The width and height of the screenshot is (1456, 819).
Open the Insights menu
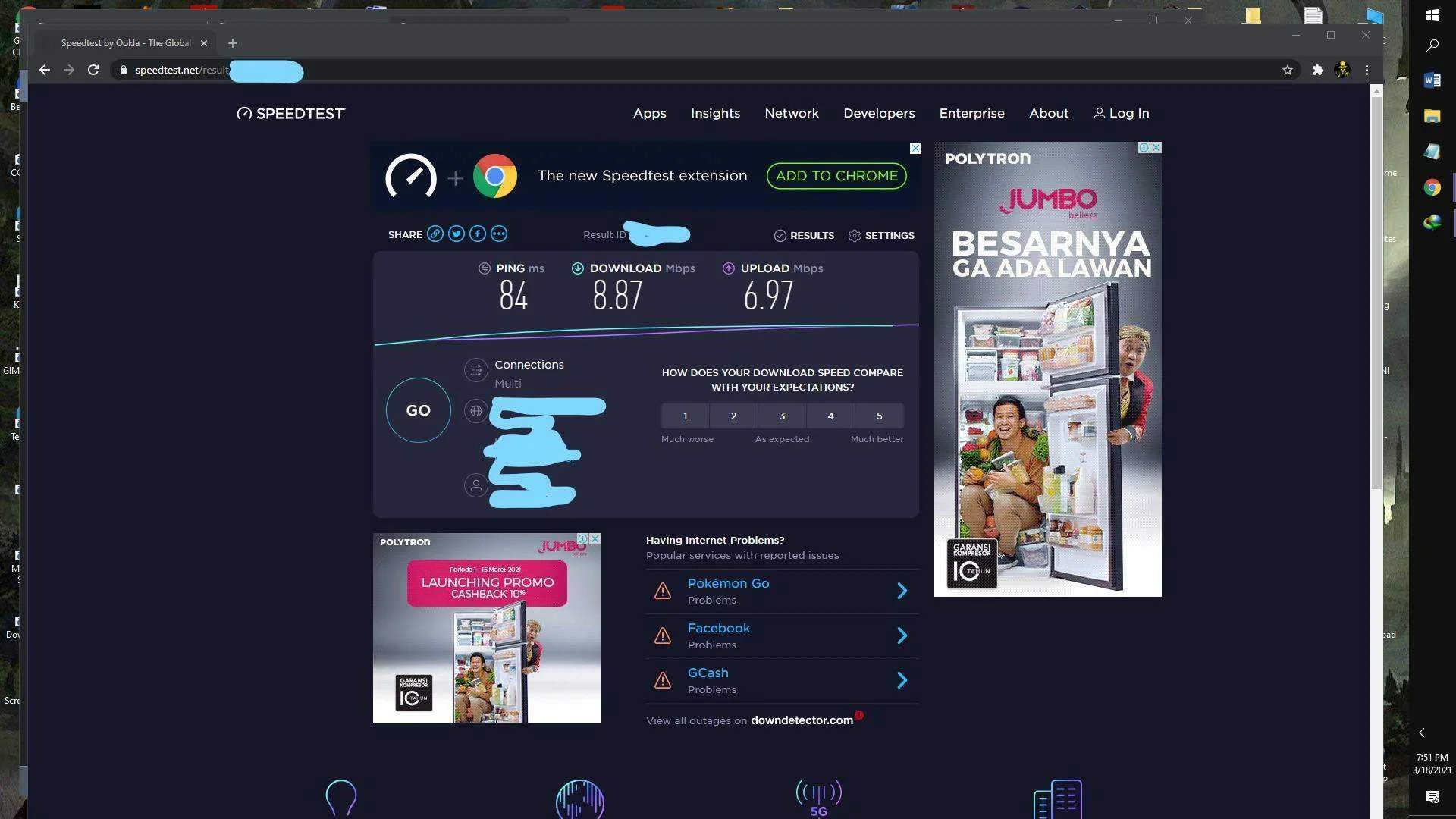point(715,113)
